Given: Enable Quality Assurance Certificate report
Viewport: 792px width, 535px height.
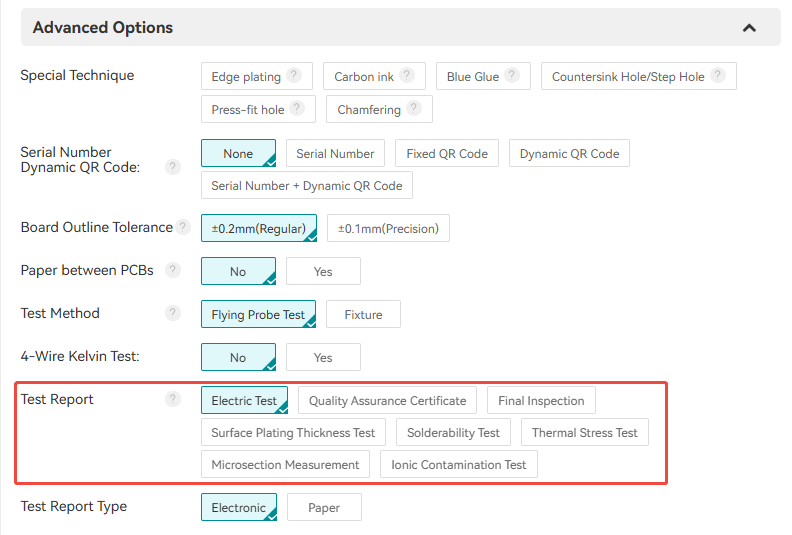Looking at the screenshot, I should coord(387,401).
